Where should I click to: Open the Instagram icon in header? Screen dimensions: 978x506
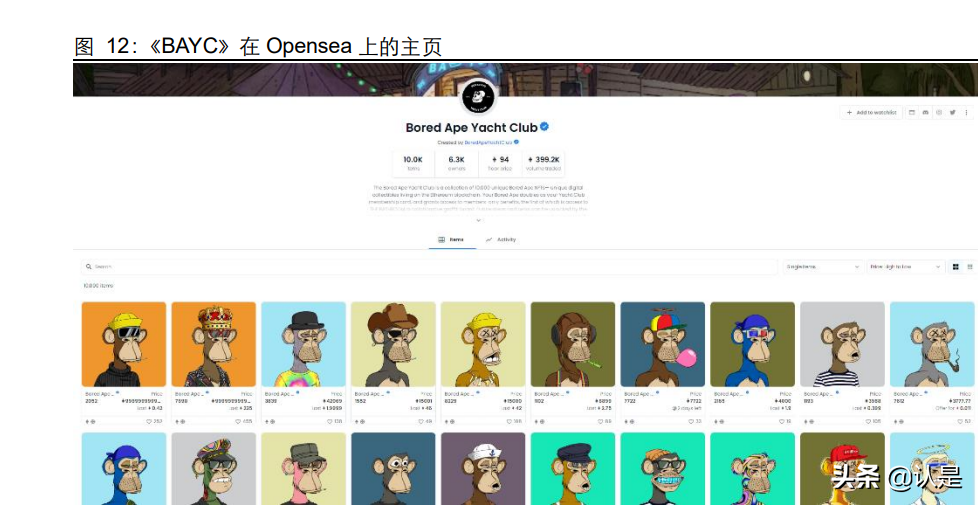coord(939,112)
